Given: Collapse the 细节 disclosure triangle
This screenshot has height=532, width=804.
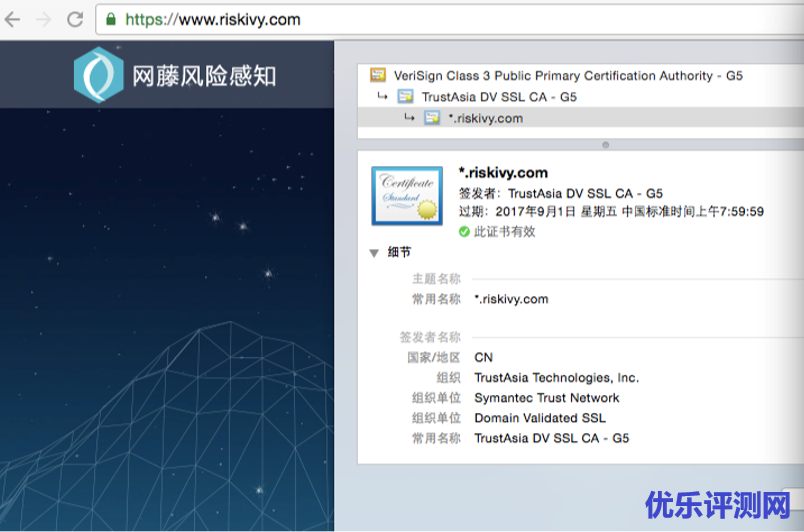Looking at the screenshot, I should 374,253.
